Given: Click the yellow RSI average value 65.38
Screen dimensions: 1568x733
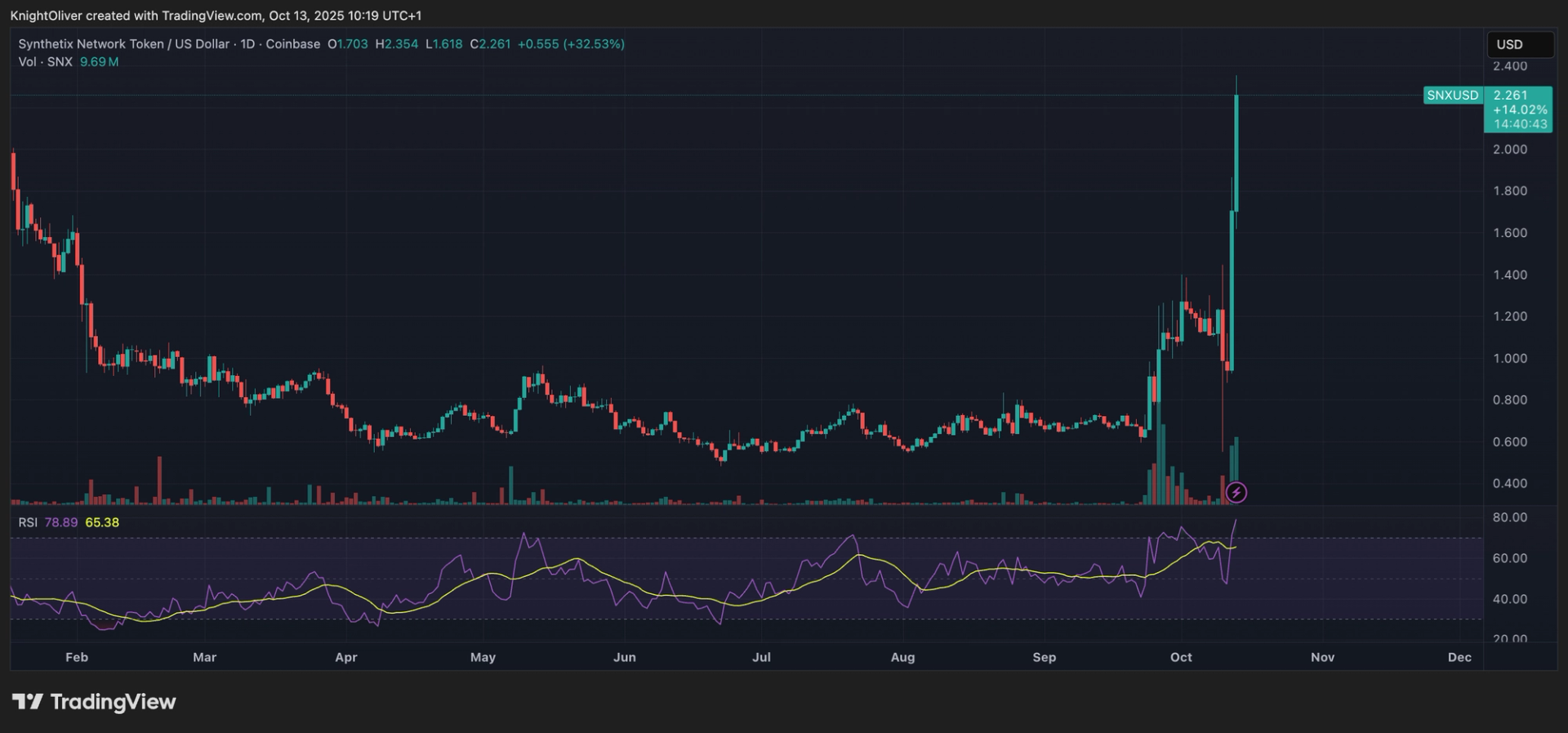Looking at the screenshot, I should [x=102, y=522].
